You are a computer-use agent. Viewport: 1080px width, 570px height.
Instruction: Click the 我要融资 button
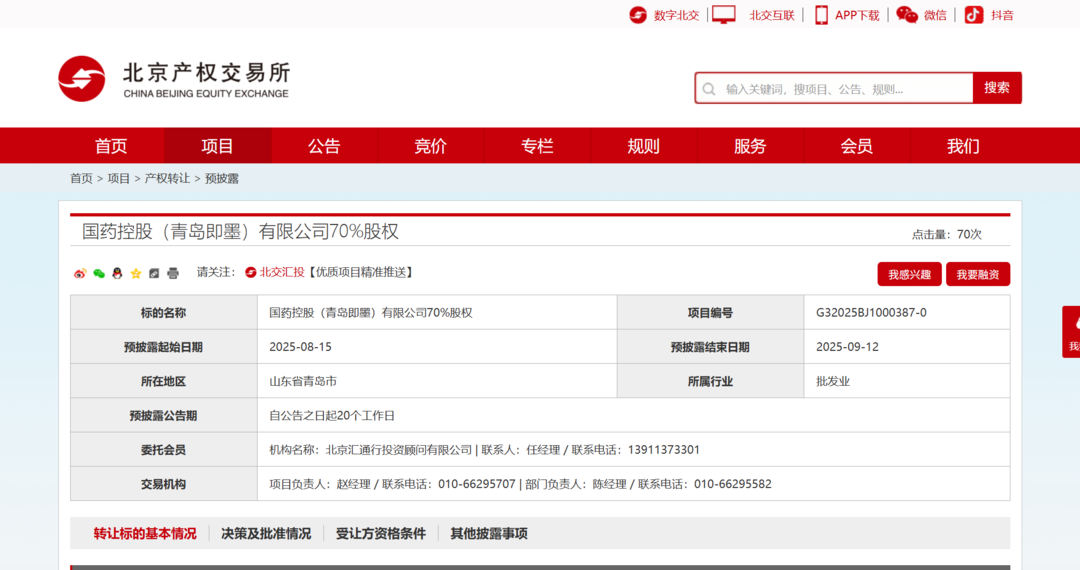point(978,275)
